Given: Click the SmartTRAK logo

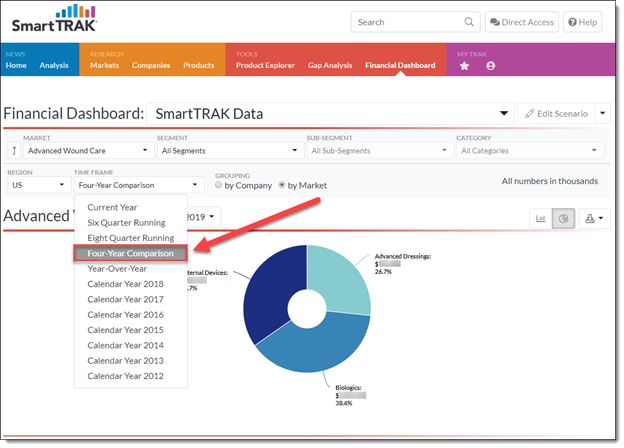Looking at the screenshot, I should [x=54, y=18].
